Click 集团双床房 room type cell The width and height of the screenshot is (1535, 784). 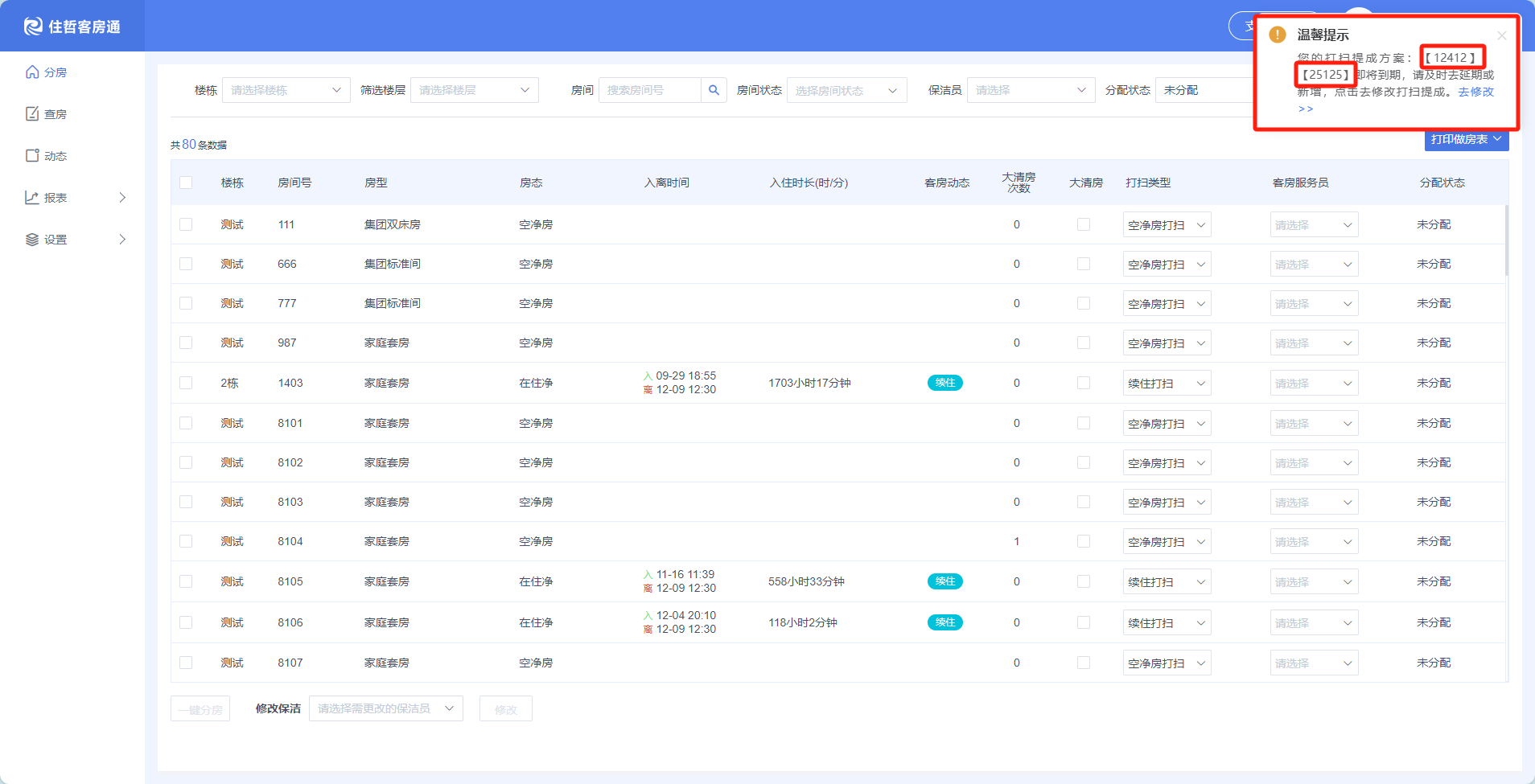(393, 224)
